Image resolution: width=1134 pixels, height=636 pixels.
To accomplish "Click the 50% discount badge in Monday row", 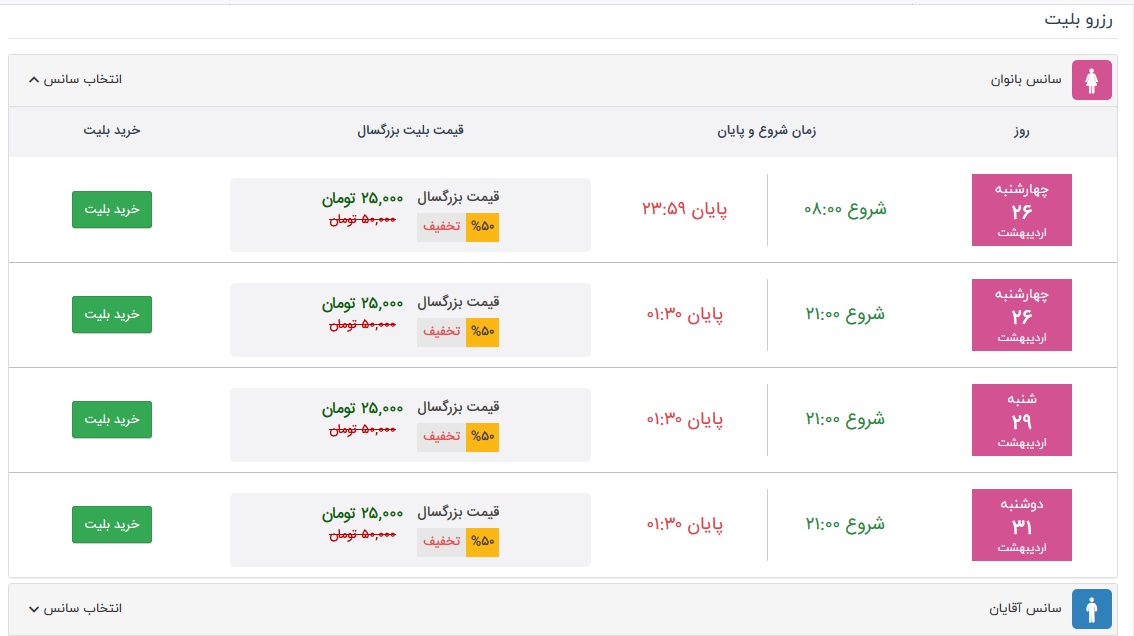I will tap(482, 542).
